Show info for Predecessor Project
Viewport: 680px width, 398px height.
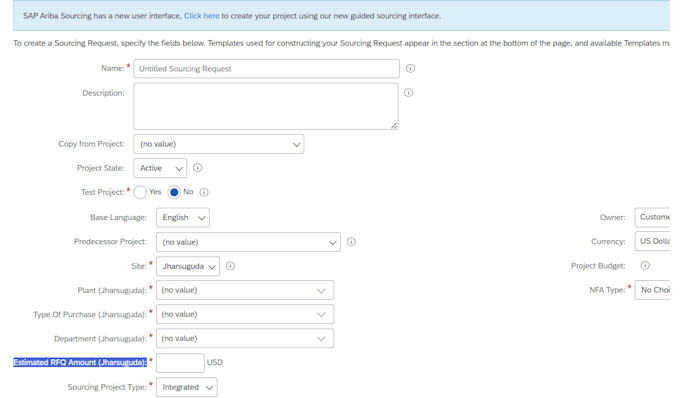pyautogui.click(x=351, y=241)
